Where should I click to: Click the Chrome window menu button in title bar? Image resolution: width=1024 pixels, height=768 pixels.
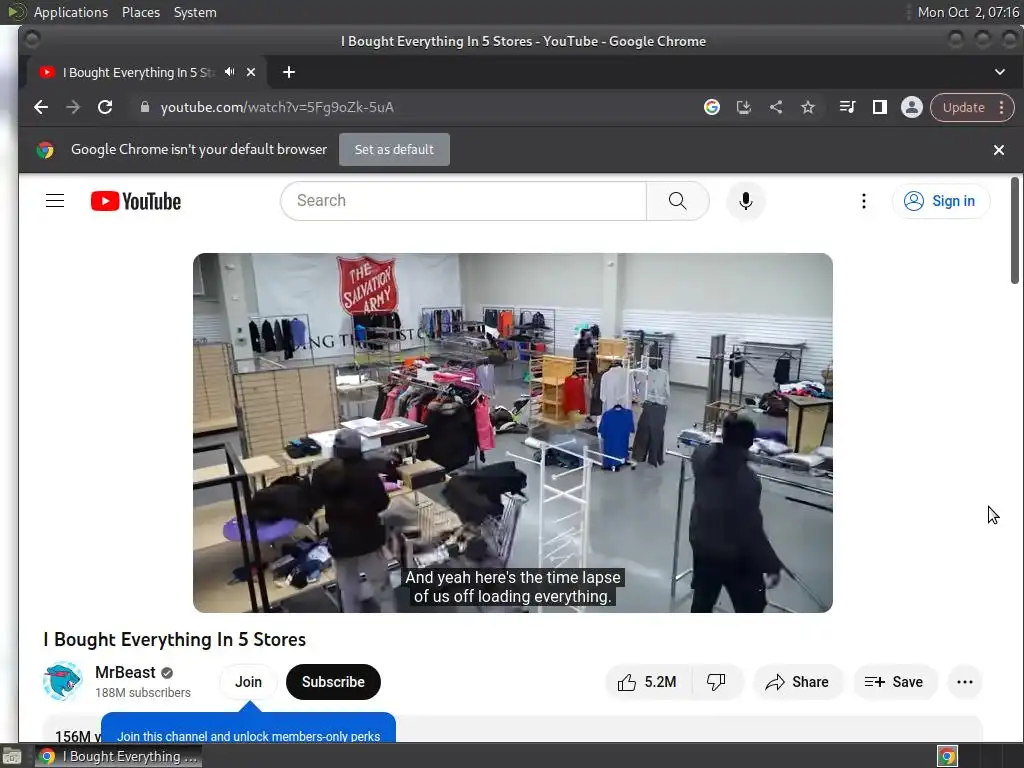(x=31, y=40)
